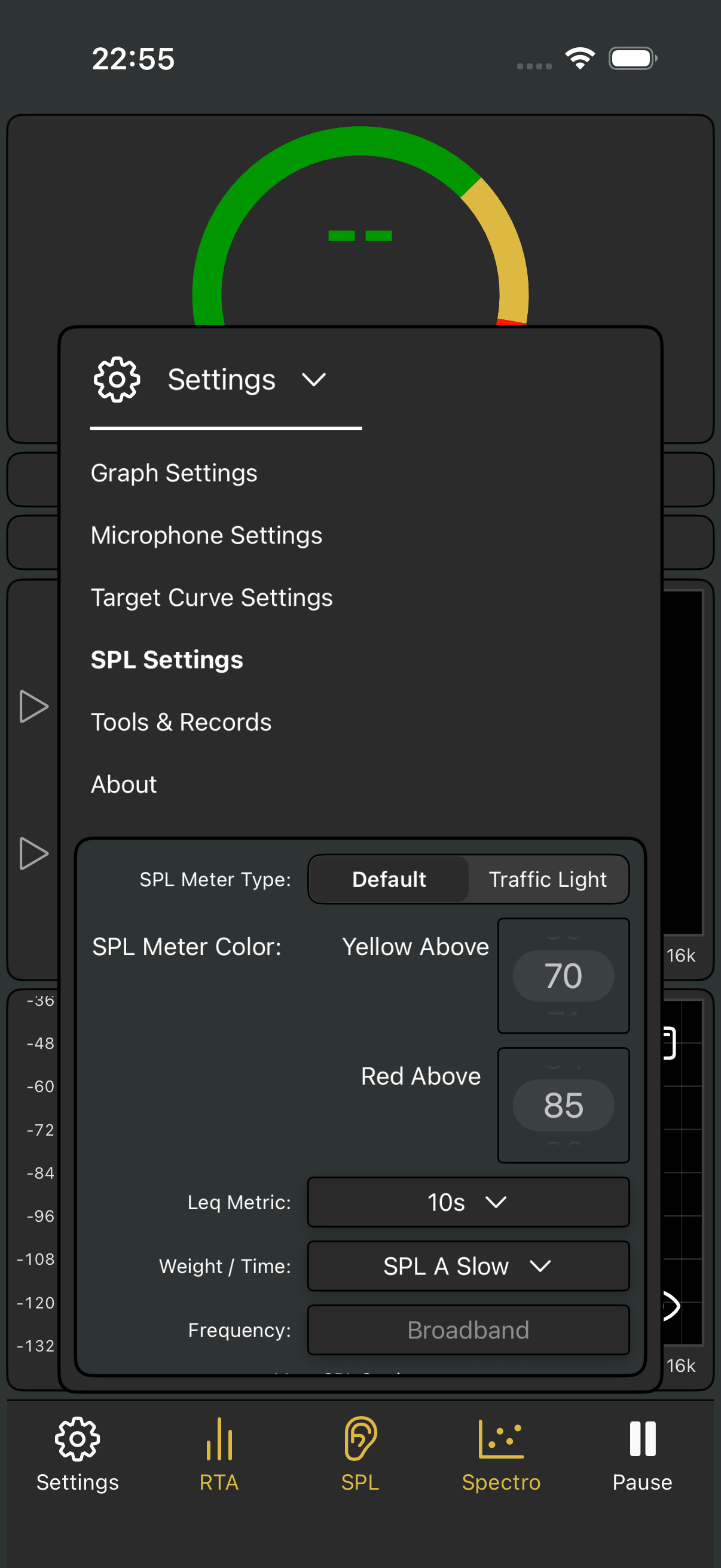
Task: Open Graph Settings menu item
Action: [x=174, y=473]
